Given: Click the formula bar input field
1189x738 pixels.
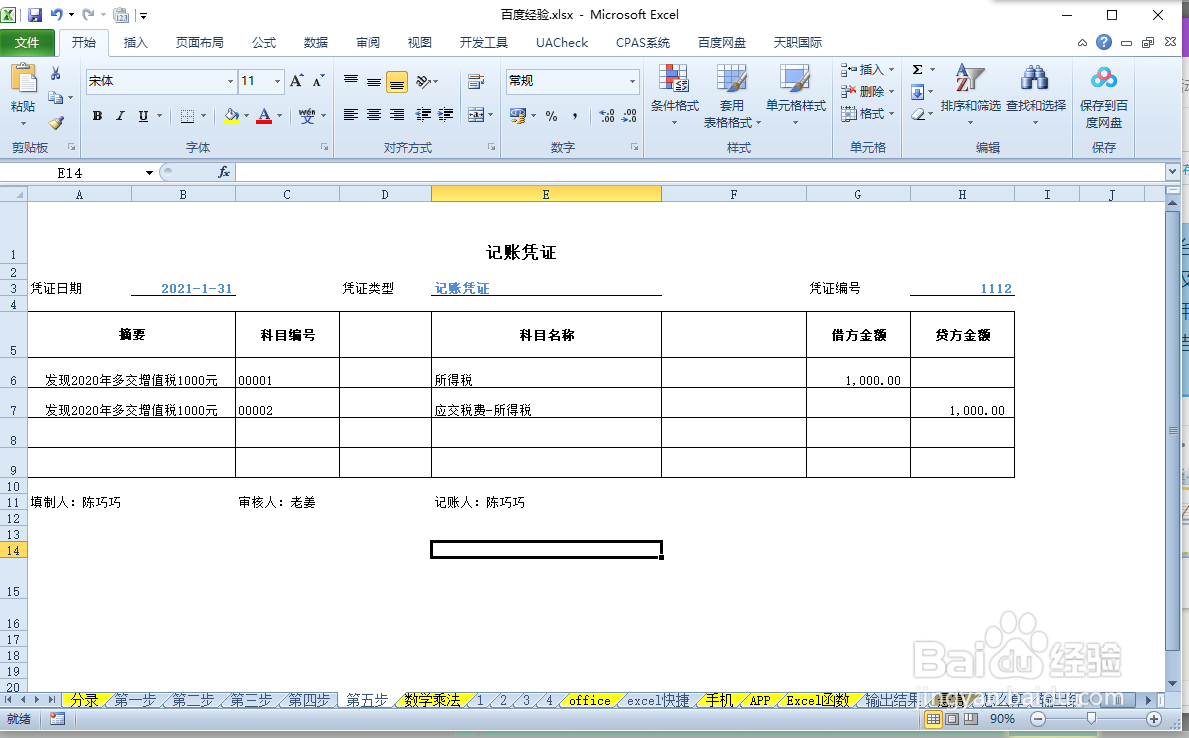Looking at the screenshot, I should (x=701, y=173).
